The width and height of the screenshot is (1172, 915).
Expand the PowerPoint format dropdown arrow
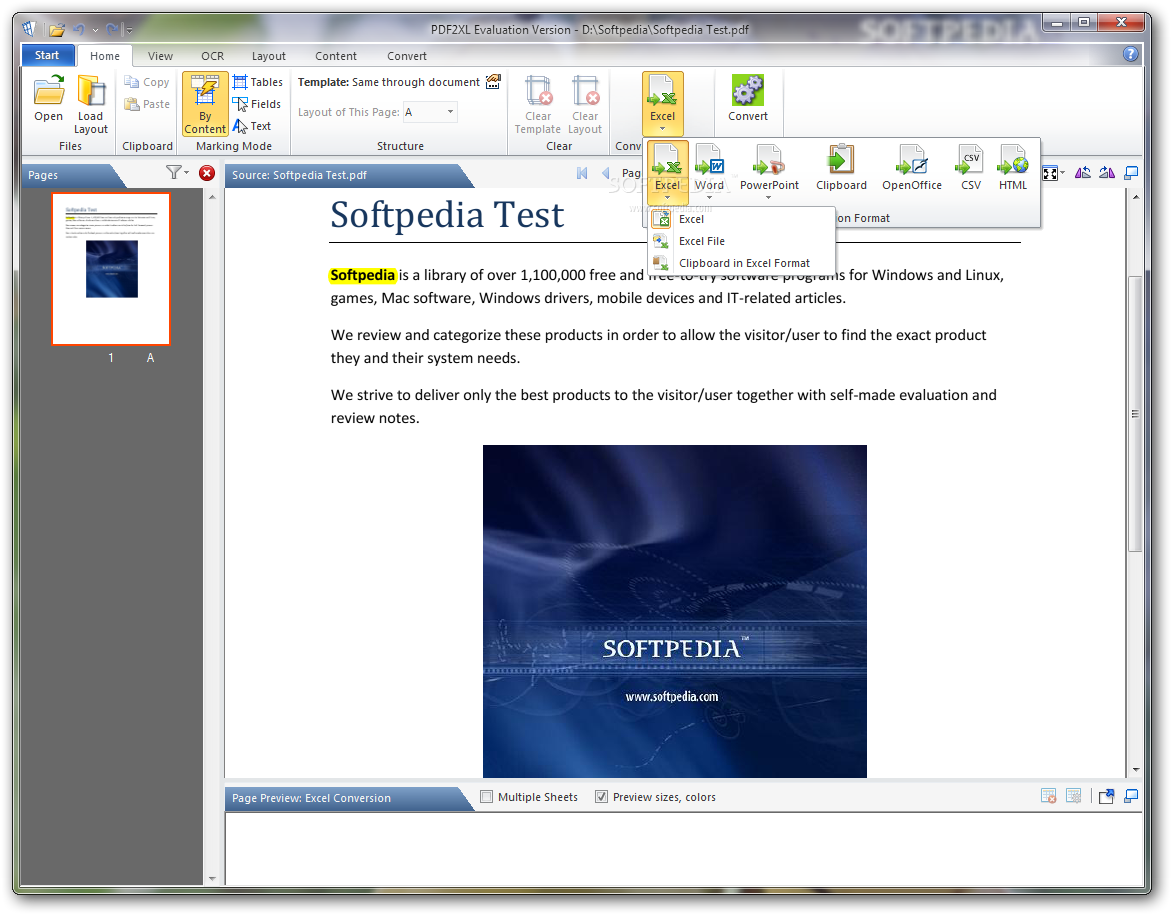click(x=769, y=198)
